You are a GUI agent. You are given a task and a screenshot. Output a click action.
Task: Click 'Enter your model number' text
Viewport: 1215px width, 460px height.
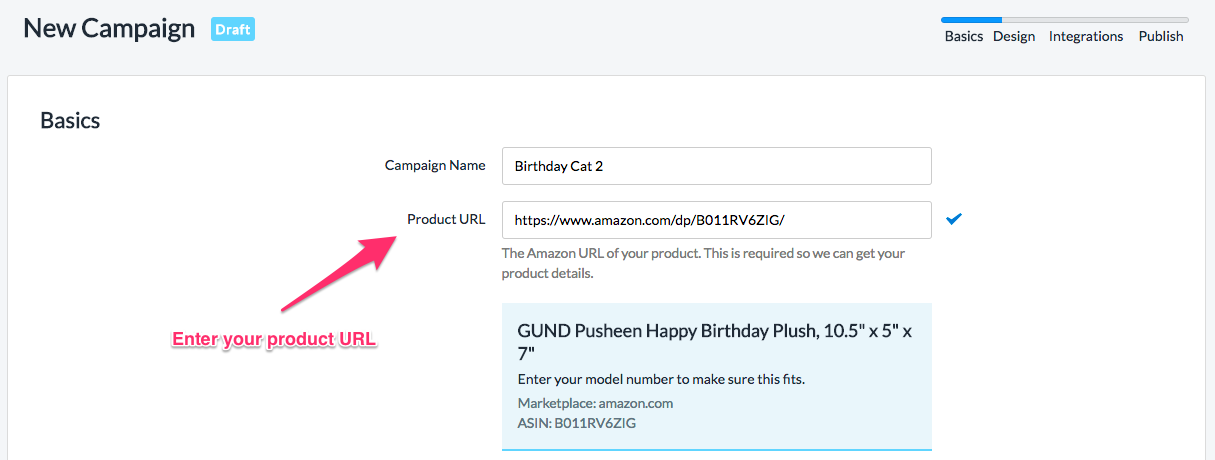click(661, 379)
